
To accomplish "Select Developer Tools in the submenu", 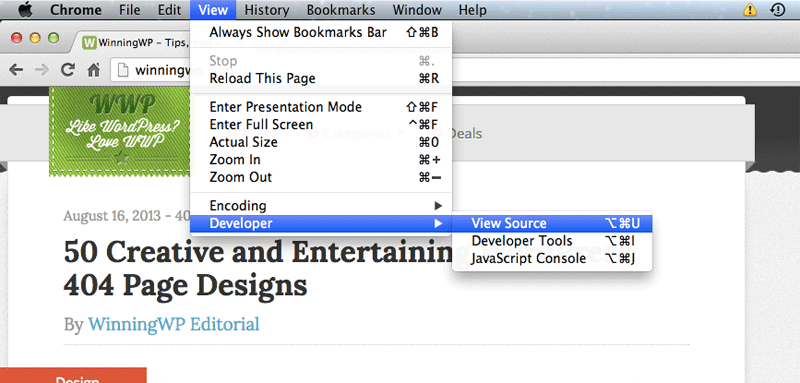I will 553,241.
